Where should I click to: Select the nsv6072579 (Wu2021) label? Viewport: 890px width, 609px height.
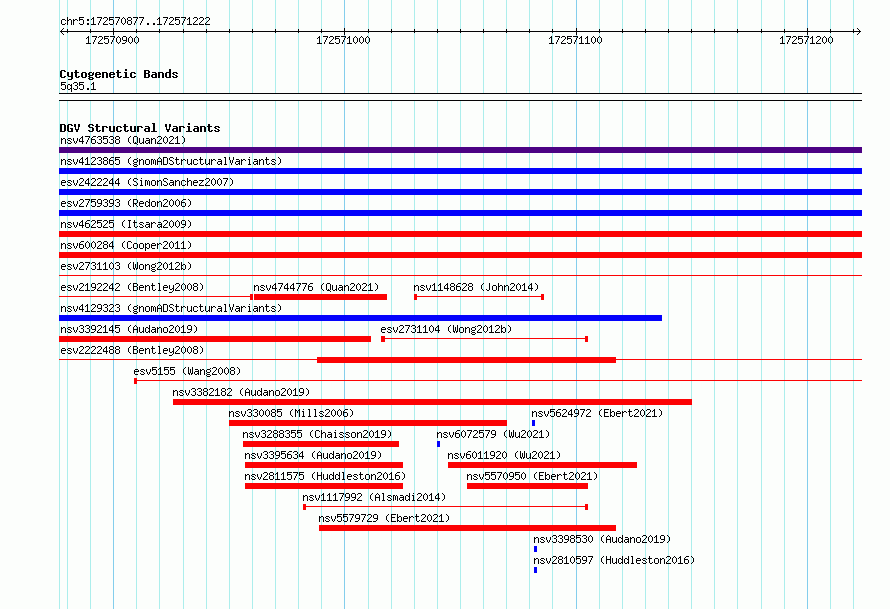pyautogui.click(x=493, y=434)
